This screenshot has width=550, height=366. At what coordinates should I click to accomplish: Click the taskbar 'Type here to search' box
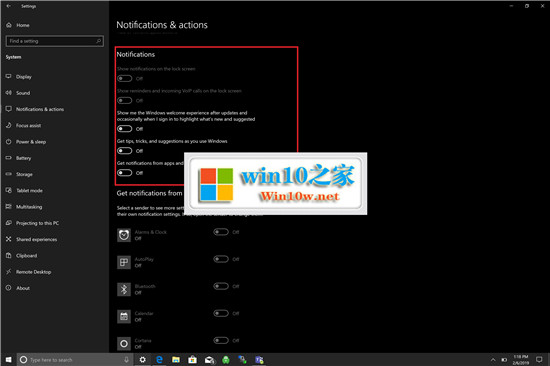coord(75,360)
